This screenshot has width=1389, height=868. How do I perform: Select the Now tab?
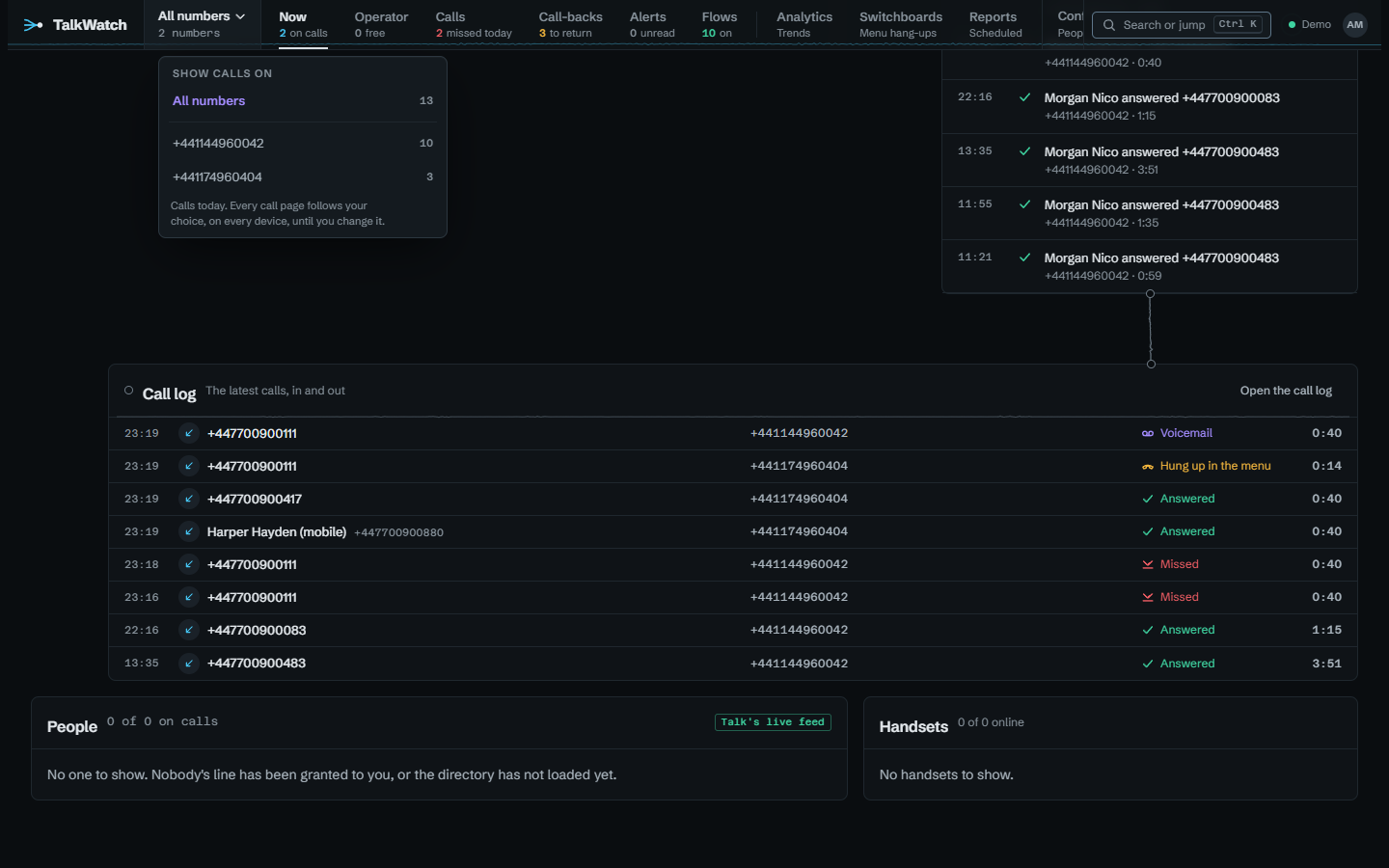tap(303, 24)
